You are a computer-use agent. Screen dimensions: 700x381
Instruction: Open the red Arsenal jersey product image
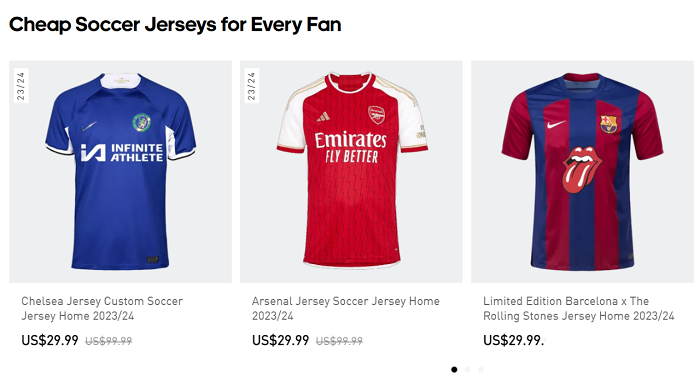(351, 172)
